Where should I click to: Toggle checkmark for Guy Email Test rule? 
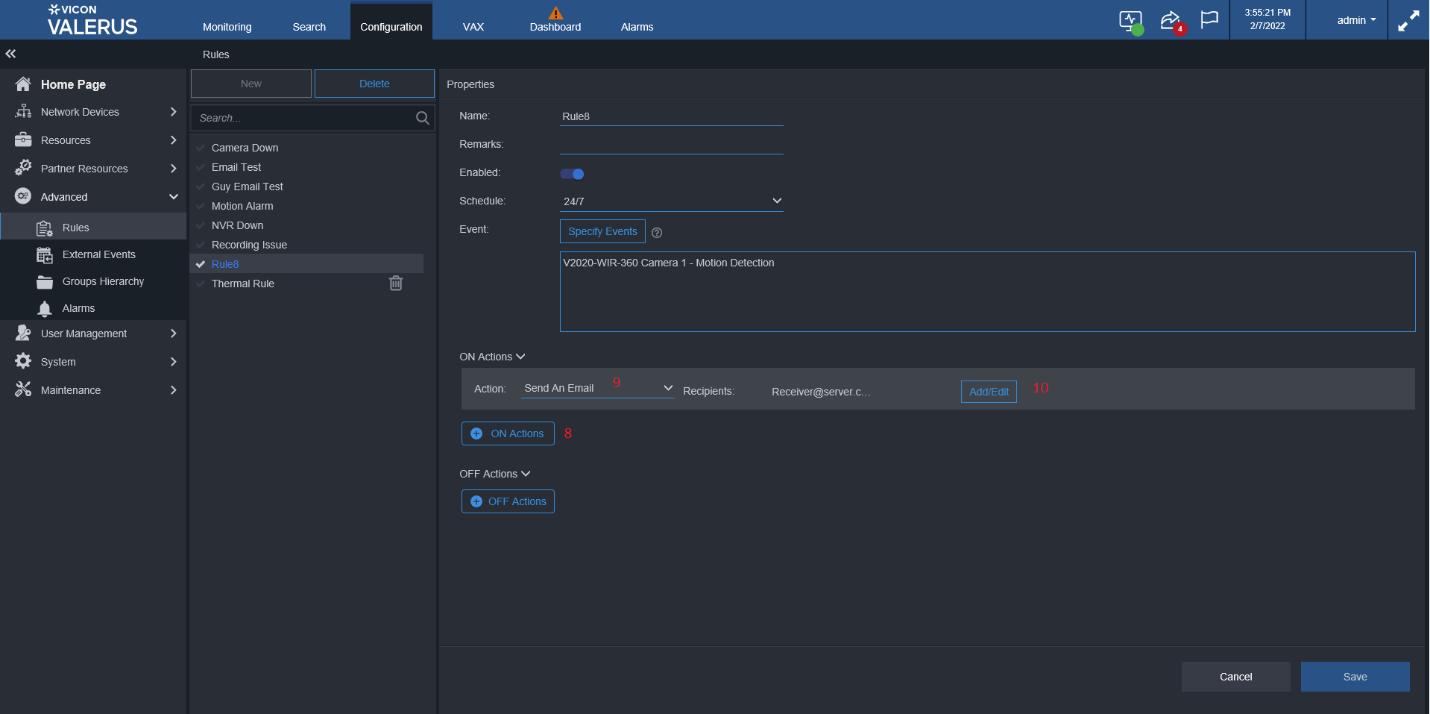coord(201,187)
